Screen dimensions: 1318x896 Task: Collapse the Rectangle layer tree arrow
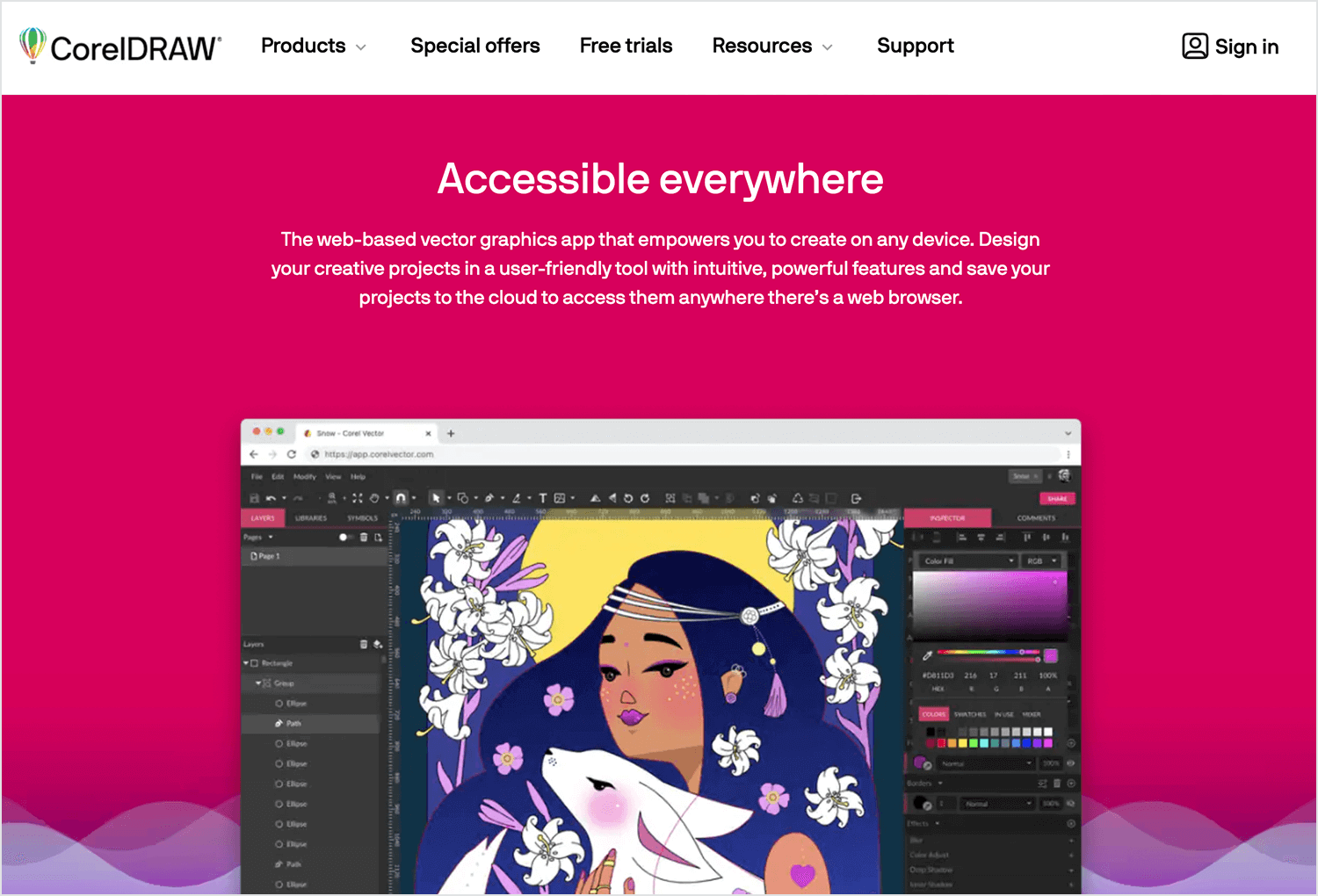[x=246, y=663]
